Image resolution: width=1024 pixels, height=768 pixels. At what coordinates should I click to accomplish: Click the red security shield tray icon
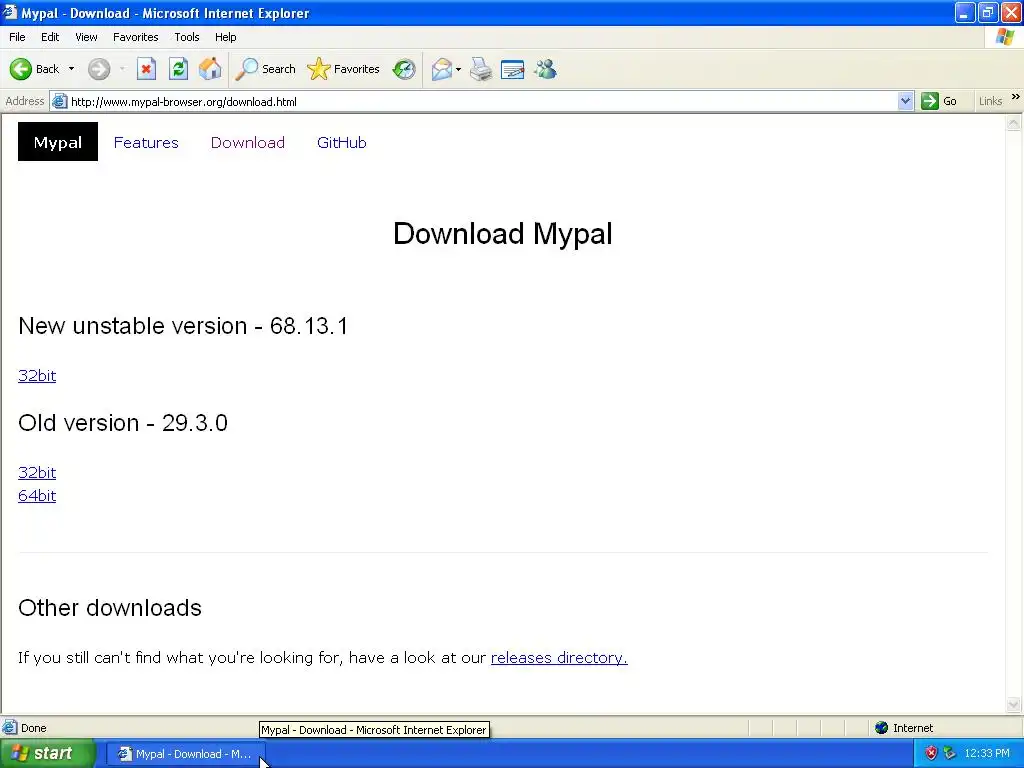[931, 754]
